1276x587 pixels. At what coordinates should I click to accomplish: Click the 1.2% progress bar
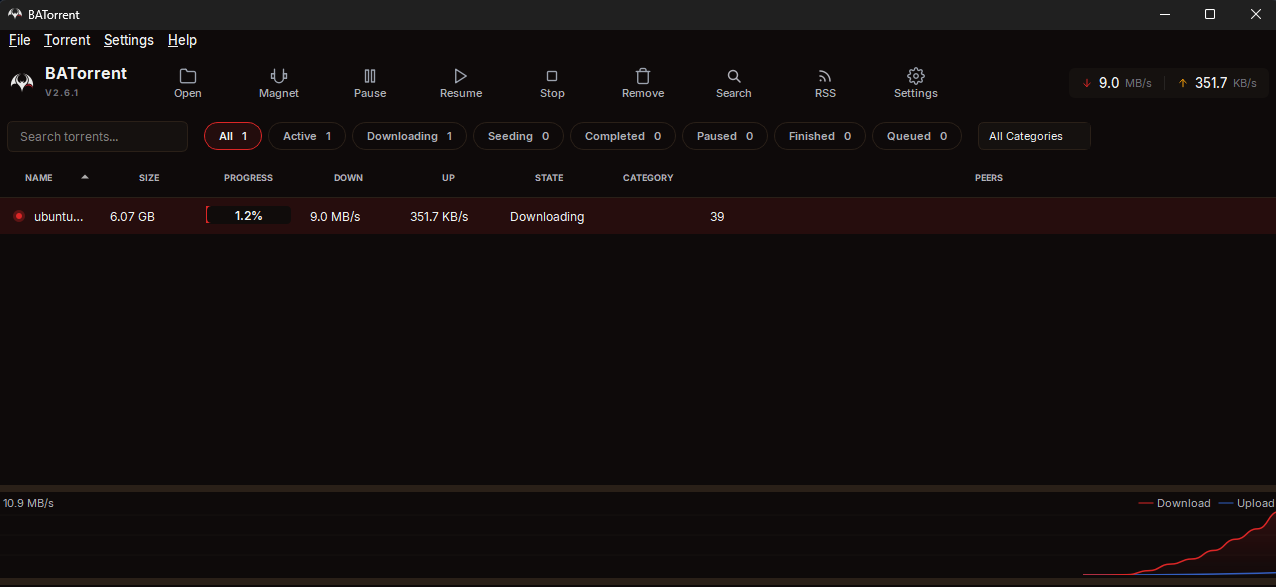(x=248, y=215)
